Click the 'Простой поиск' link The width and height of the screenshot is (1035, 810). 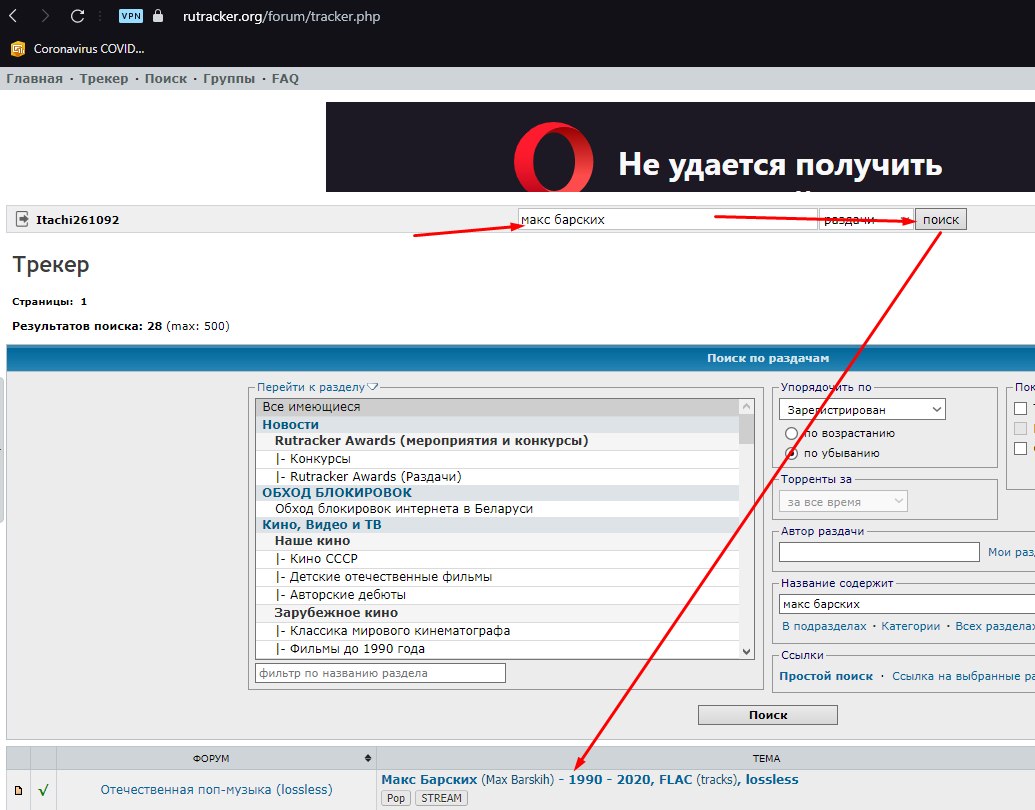[826, 676]
